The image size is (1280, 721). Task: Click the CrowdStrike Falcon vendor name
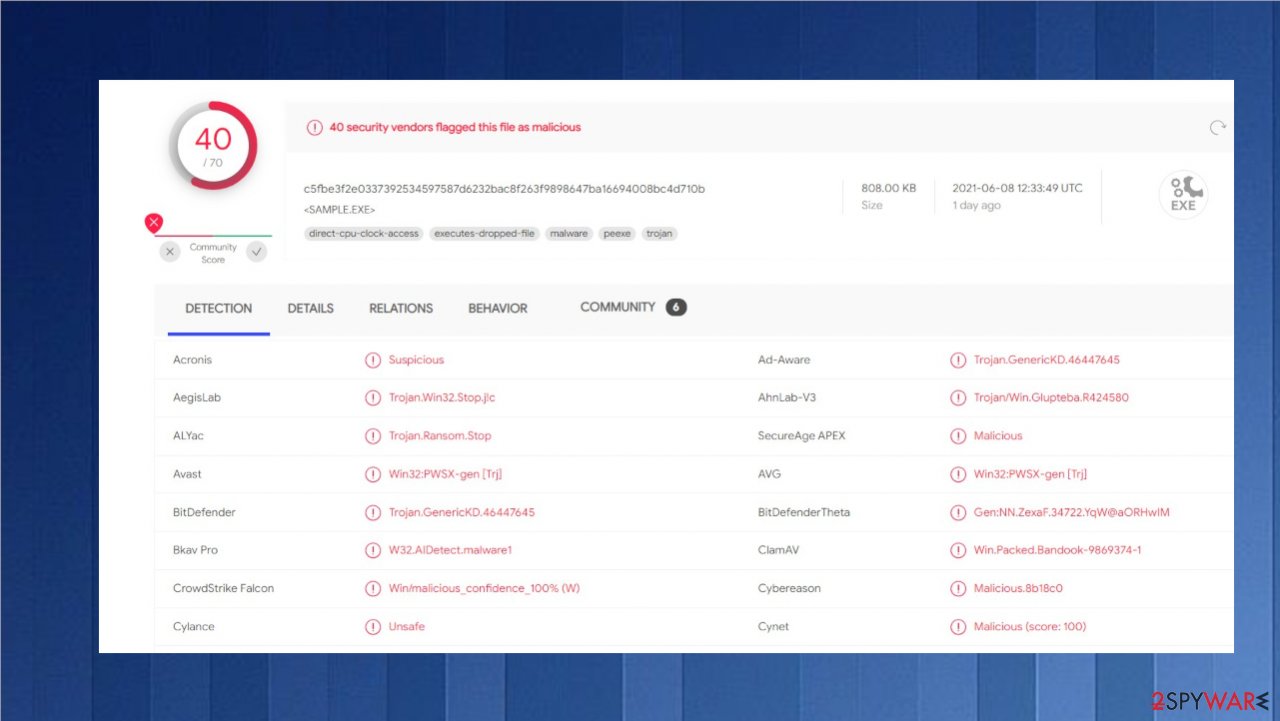click(x=223, y=588)
